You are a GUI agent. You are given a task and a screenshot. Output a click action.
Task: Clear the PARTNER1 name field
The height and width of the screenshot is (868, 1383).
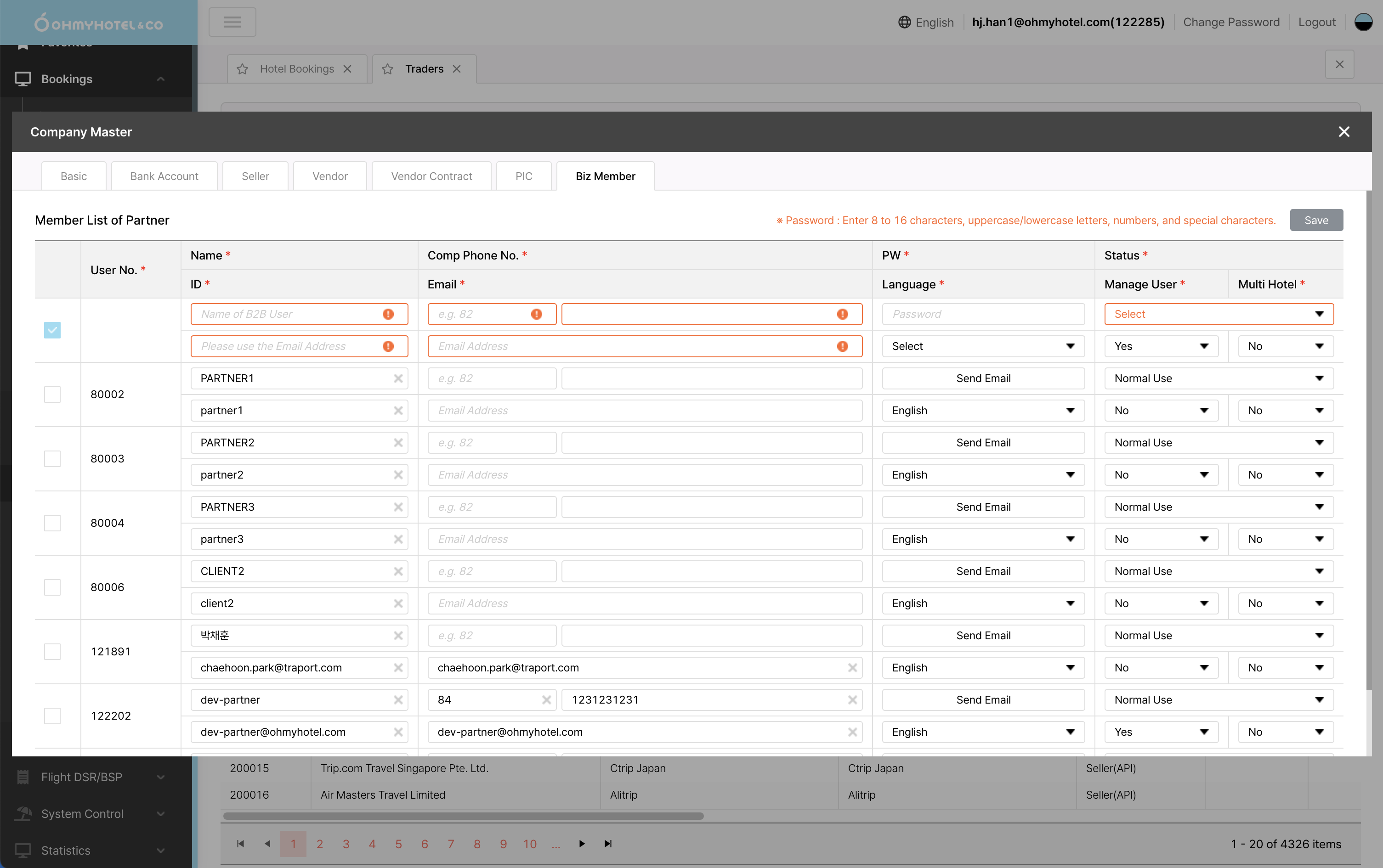(x=398, y=378)
